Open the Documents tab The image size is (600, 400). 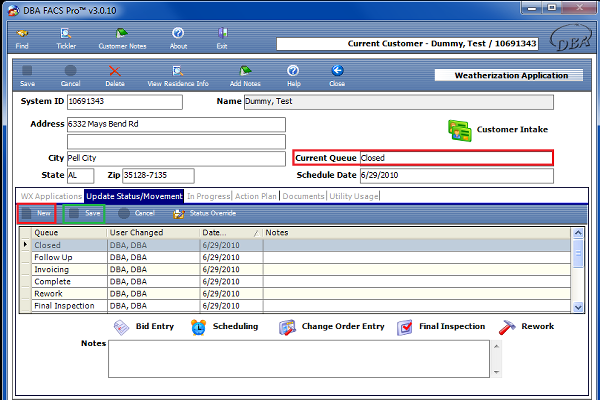click(x=303, y=196)
